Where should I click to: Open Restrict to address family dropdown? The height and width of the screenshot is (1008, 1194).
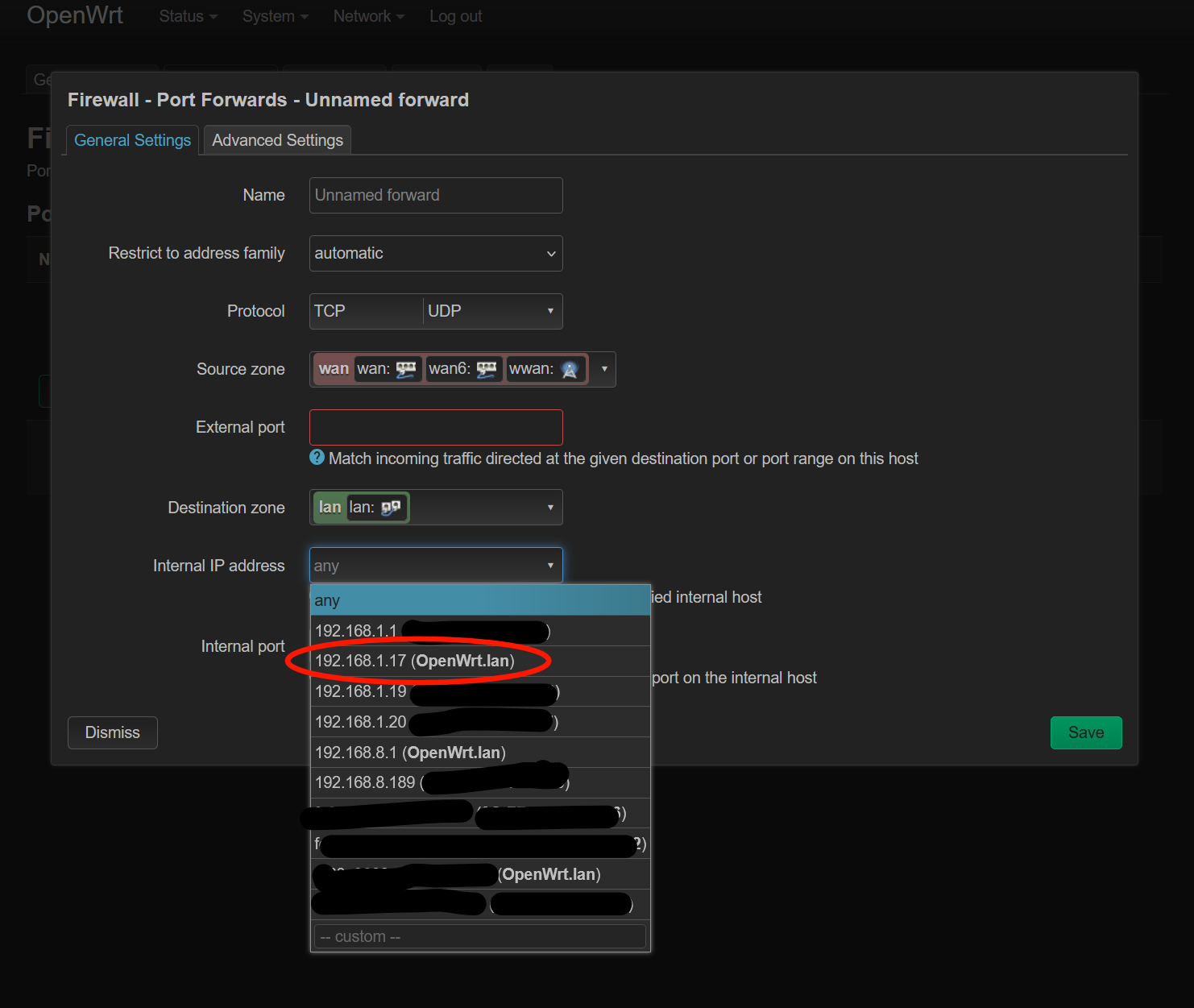coord(436,253)
